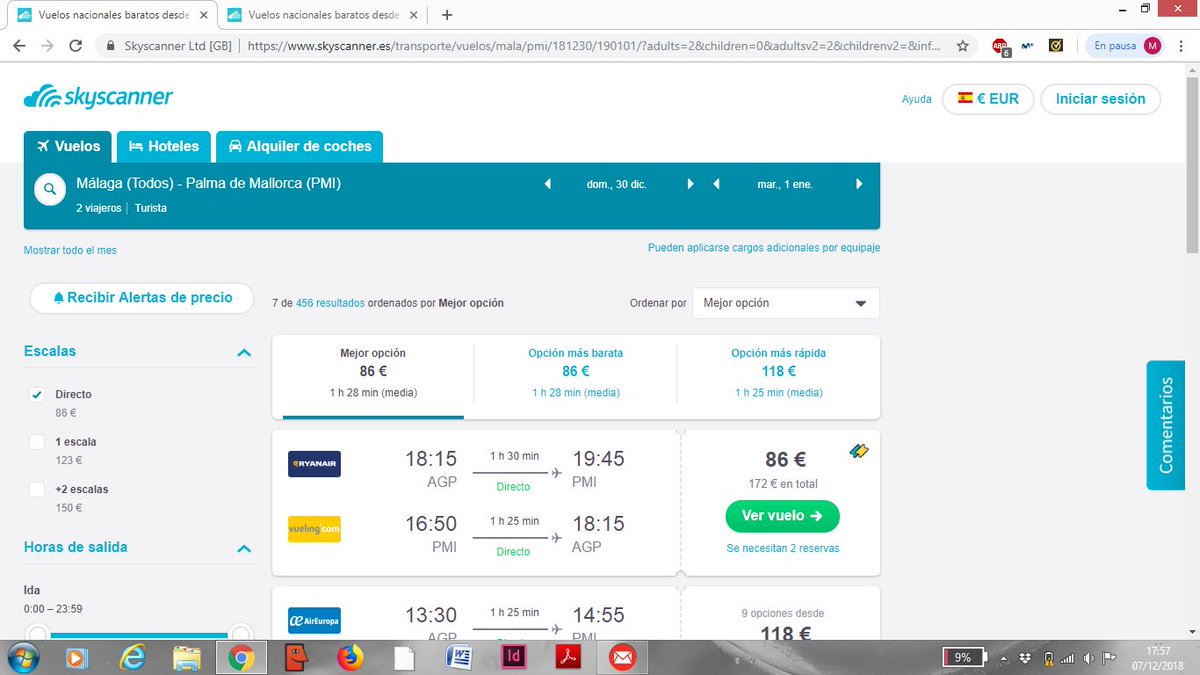The width and height of the screenshot is (1200, 675).
Task: Bookmark this page with the star icon
Action: 963,46
